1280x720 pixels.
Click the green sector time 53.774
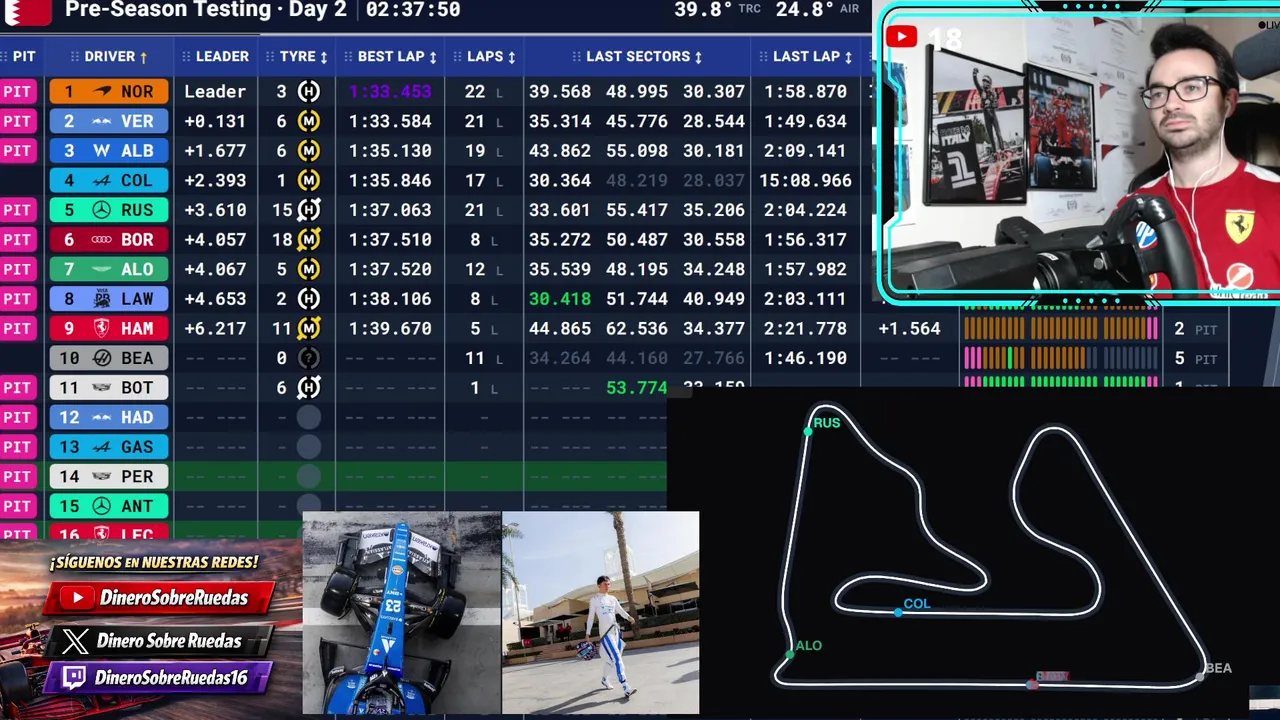[x=637, y=388]
